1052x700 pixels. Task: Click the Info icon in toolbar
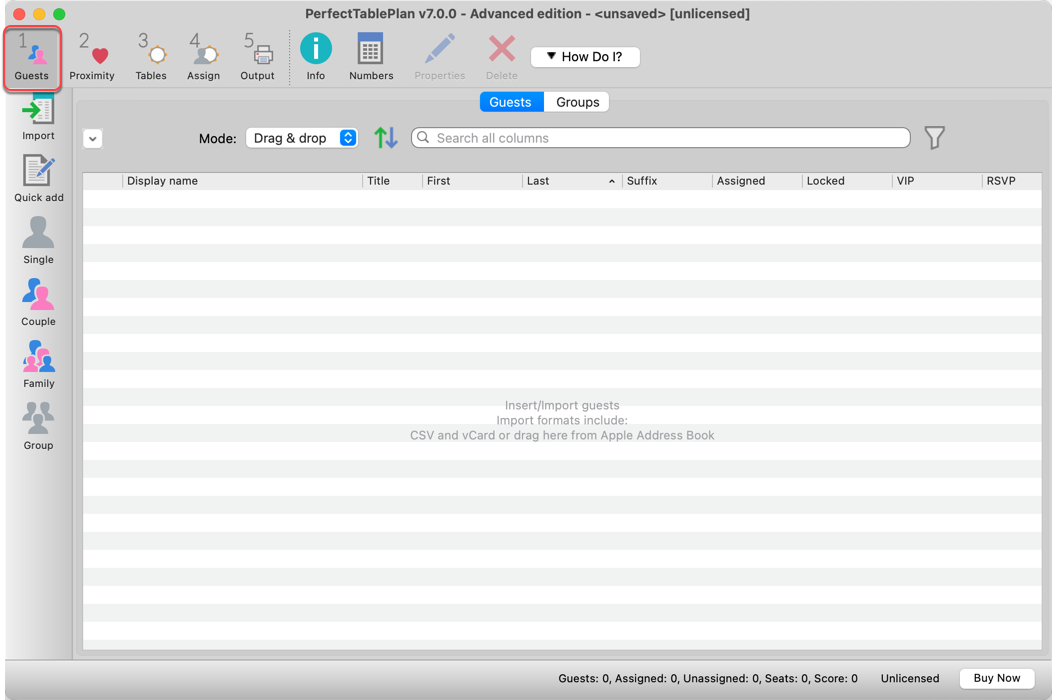(316, 56)
